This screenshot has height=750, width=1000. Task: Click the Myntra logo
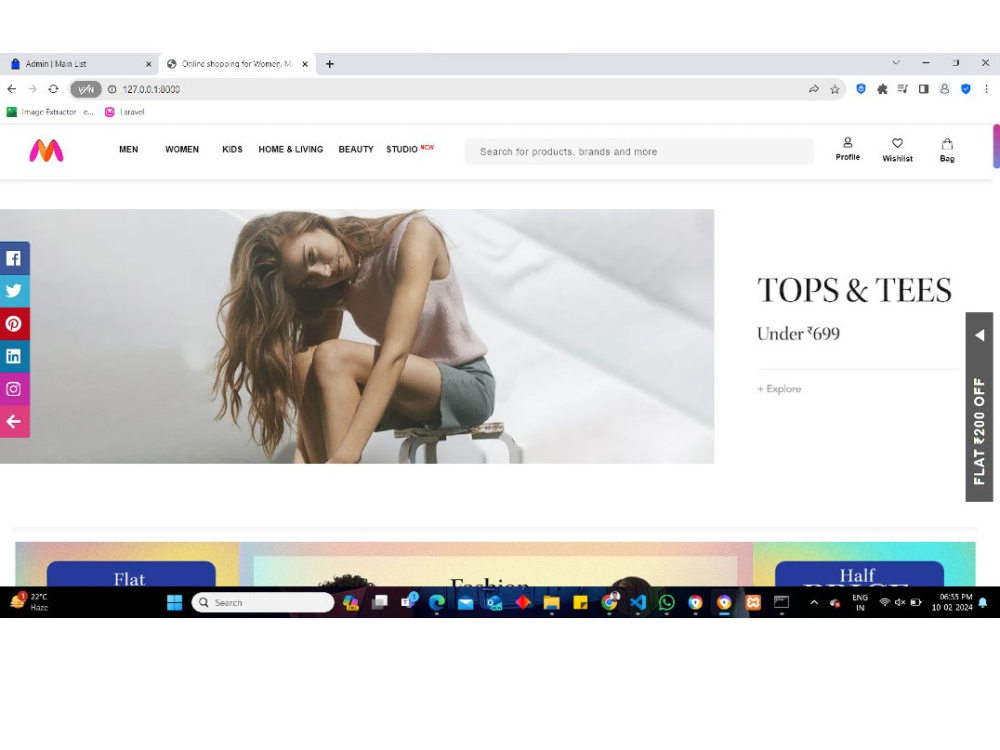[x=46, y=151]
